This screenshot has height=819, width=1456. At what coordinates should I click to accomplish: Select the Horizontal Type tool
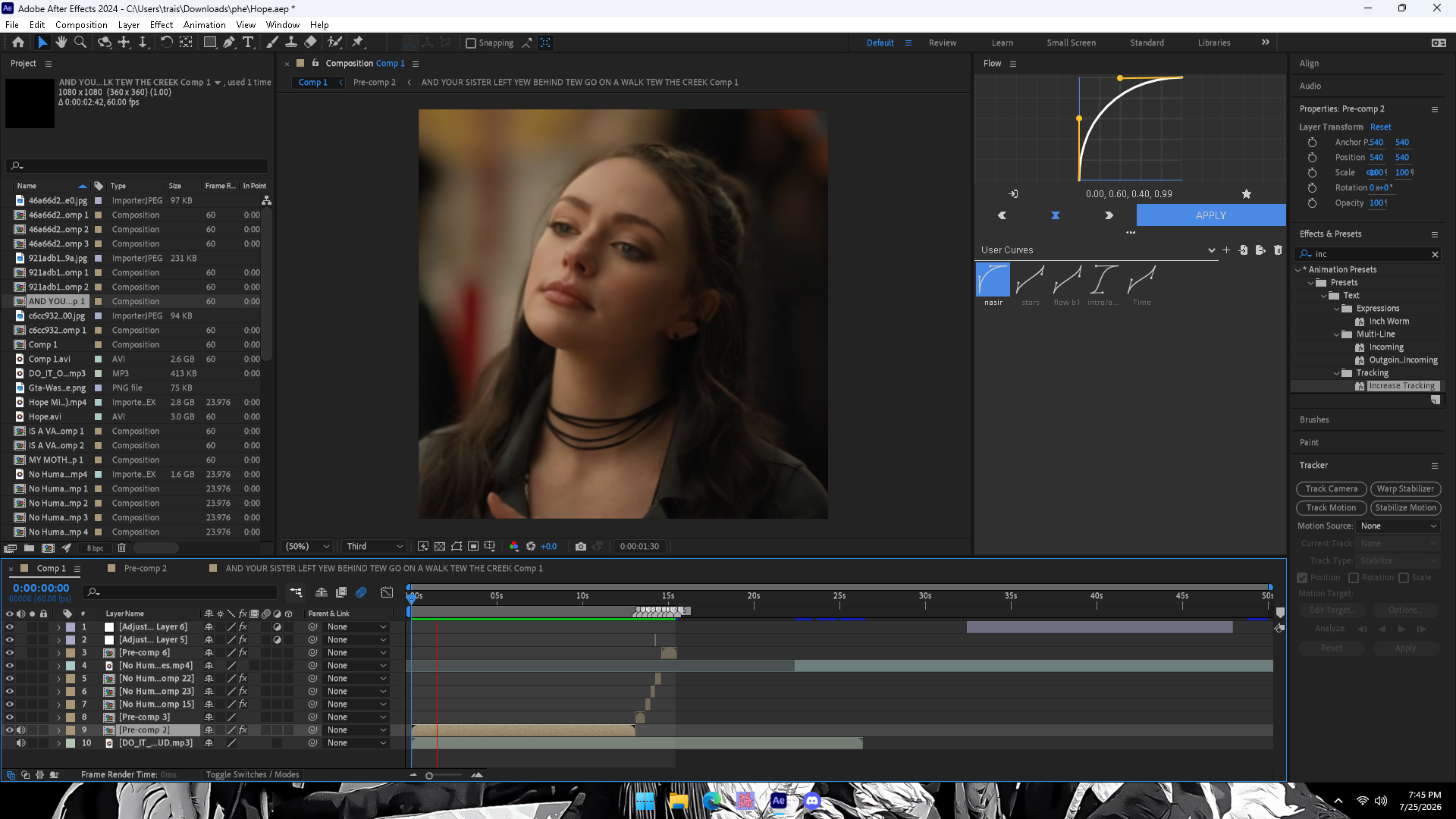(248, 42)
